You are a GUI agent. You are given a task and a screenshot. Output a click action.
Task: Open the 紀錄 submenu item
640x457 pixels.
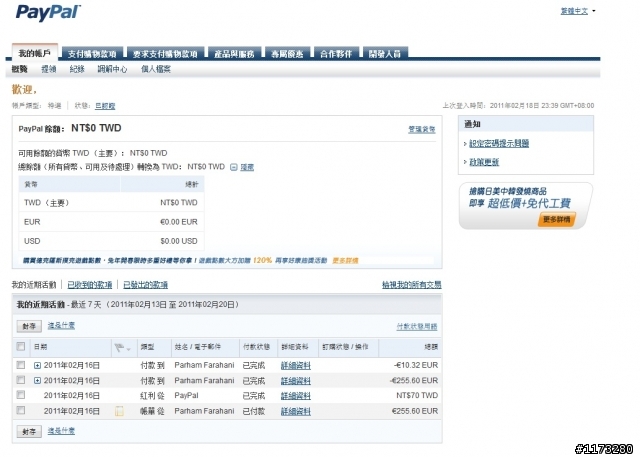point(77,69)
